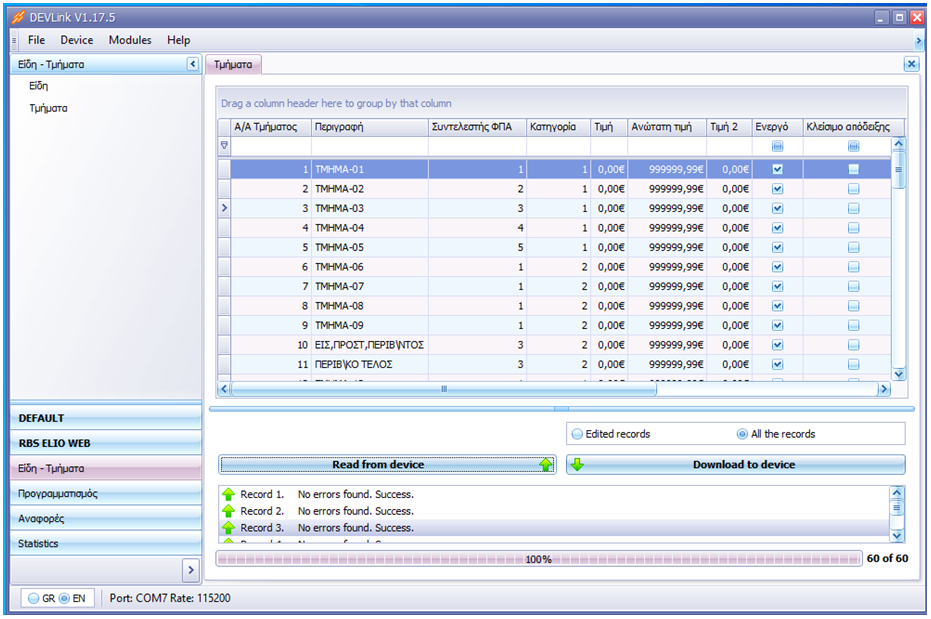Expand the navigation pane overflow chevron
The height and width of the screenshot is (619, 931).
[x=190, y=570]
